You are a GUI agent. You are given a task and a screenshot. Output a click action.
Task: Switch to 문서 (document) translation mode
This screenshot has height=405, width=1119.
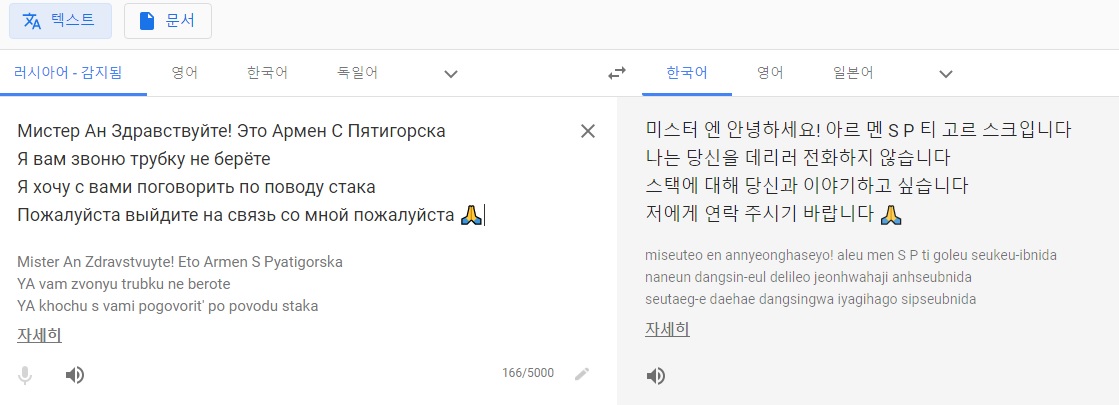[x=168, y=20]
